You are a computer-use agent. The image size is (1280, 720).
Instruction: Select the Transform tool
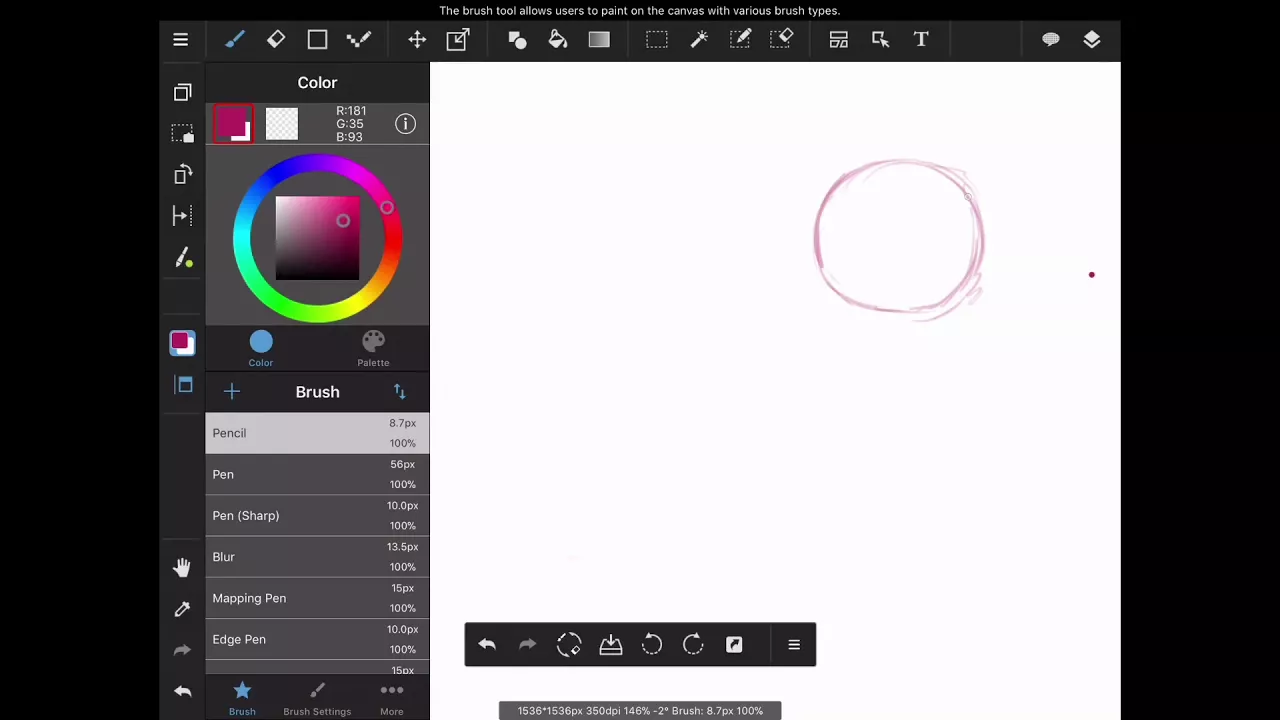458,40
